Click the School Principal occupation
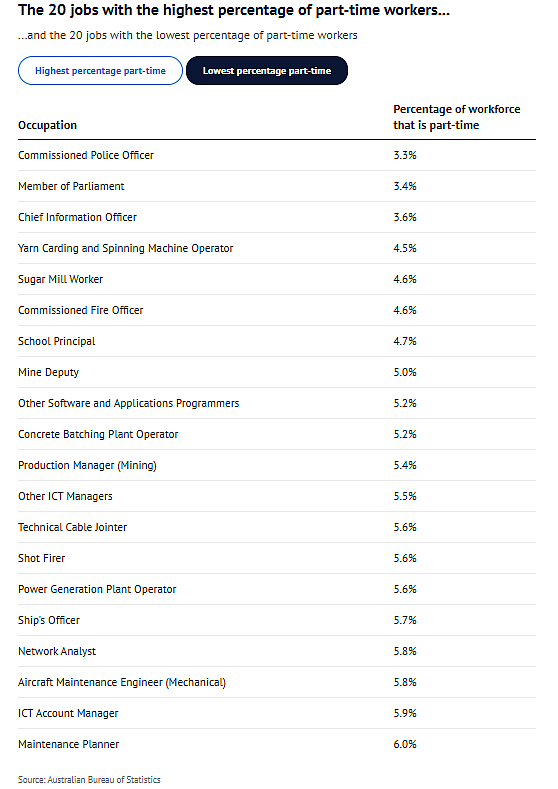 coord(56,341)
